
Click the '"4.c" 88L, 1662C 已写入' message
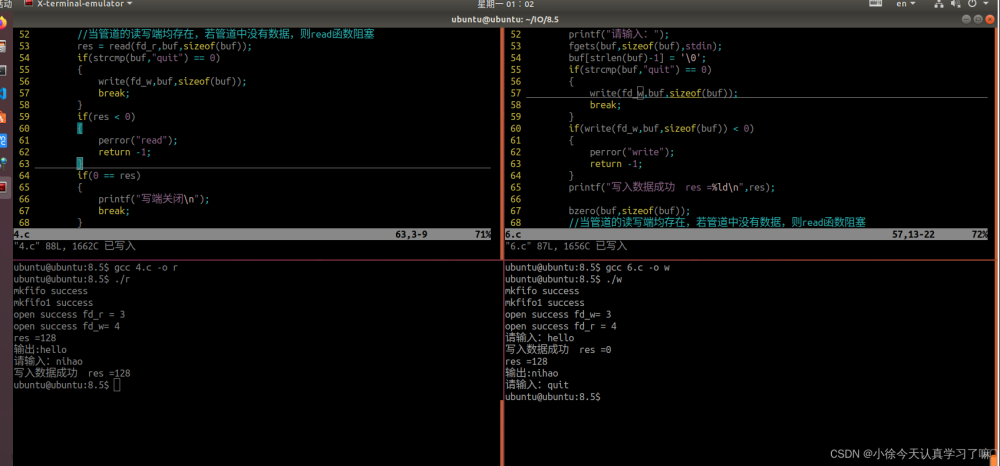click(x=74, y=246)
